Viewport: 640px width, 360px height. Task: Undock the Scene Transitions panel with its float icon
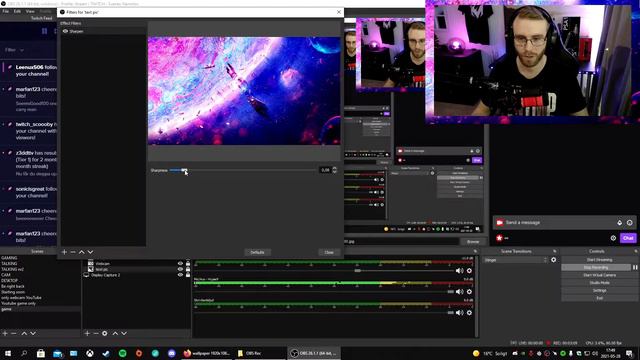(x=554, y=251)
